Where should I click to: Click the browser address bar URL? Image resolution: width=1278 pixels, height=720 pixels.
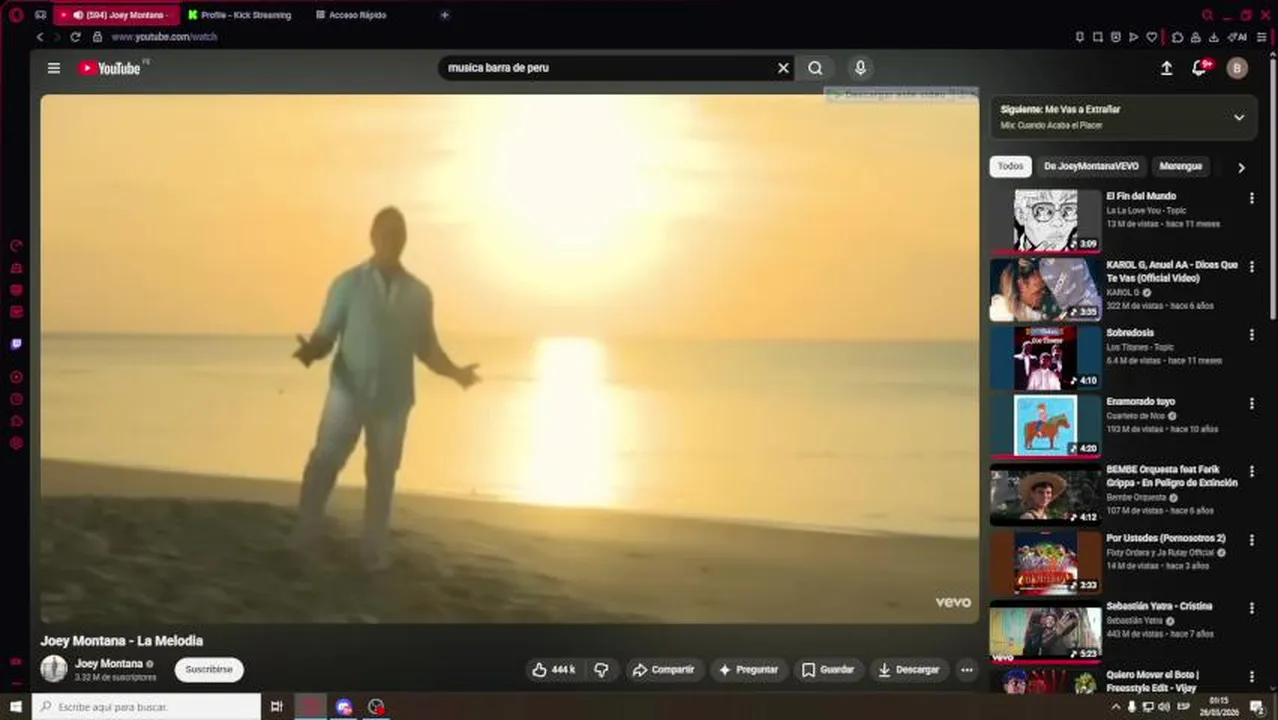pyautogui.click(x=164, y=37)
